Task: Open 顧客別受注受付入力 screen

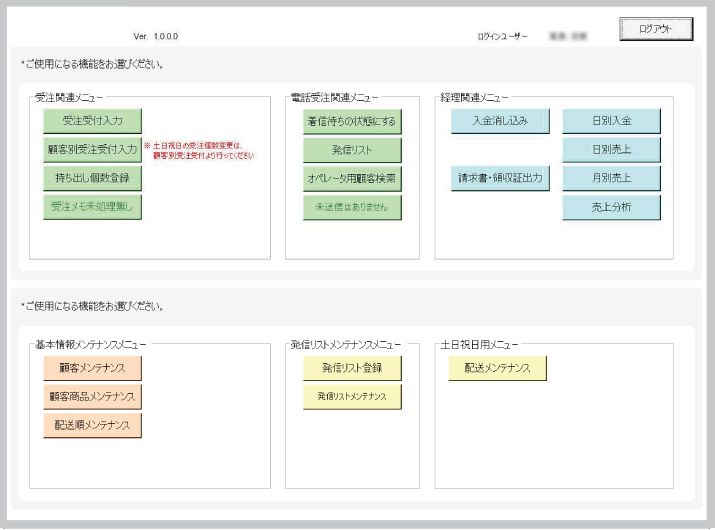Action: [92, 150]
